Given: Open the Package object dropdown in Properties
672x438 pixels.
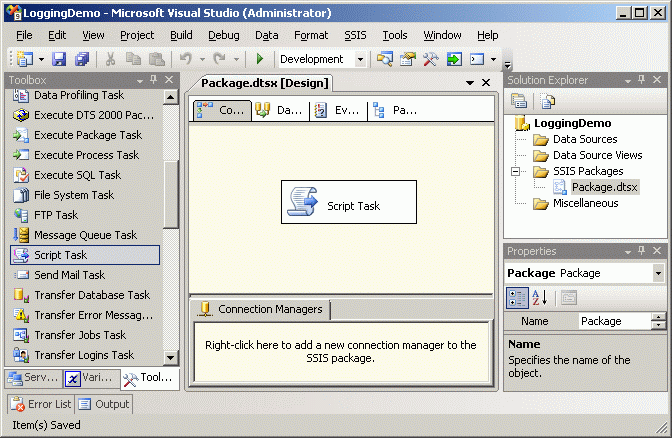Looking at the screenshot, I should coord(658,273).
